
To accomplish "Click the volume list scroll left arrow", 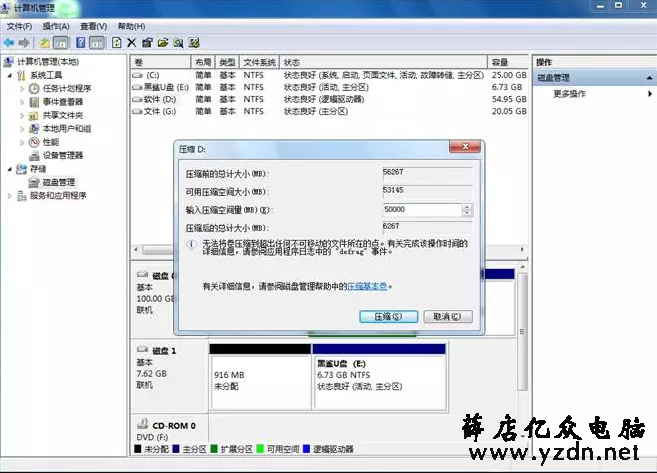I will coord(136,249).
